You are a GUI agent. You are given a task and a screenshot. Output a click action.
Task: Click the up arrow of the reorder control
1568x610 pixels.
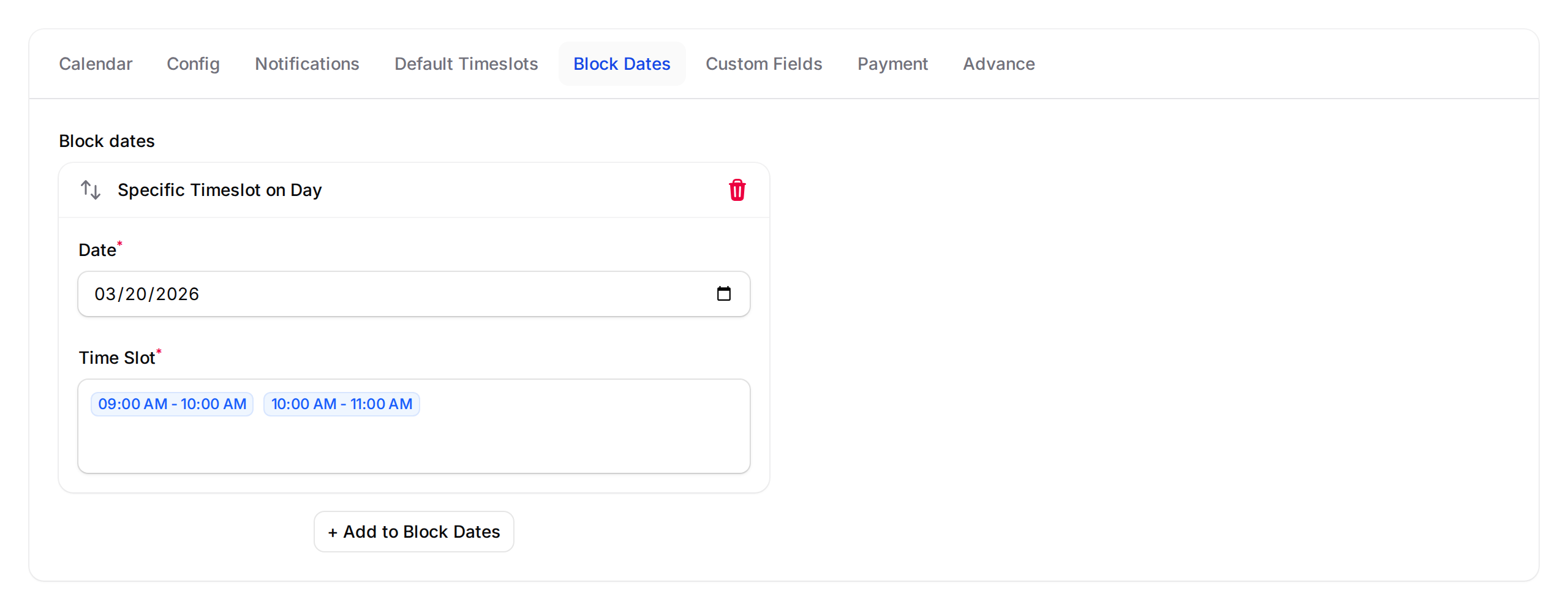coord(85,186)
